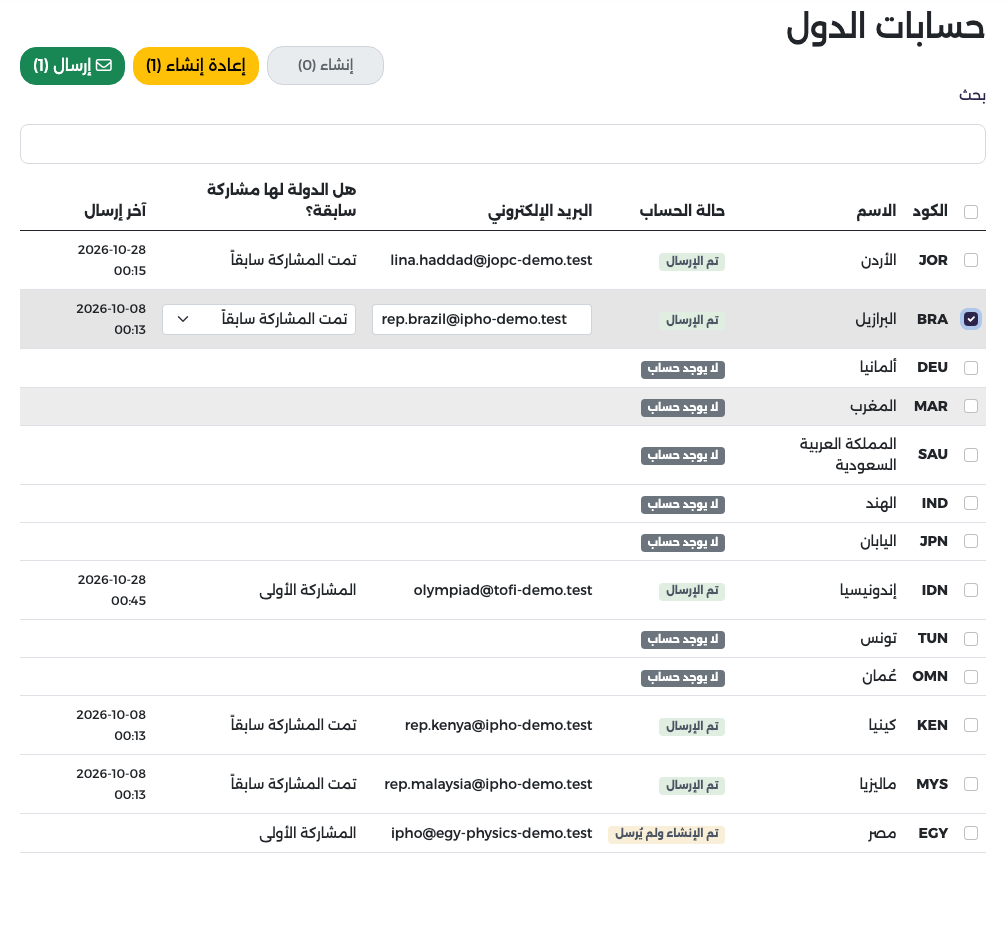This screenshot has width=1006, height=933.
Task: Select the JOR الأردن row checkbox
Action: pyautogui.click(x=971, y=260)
